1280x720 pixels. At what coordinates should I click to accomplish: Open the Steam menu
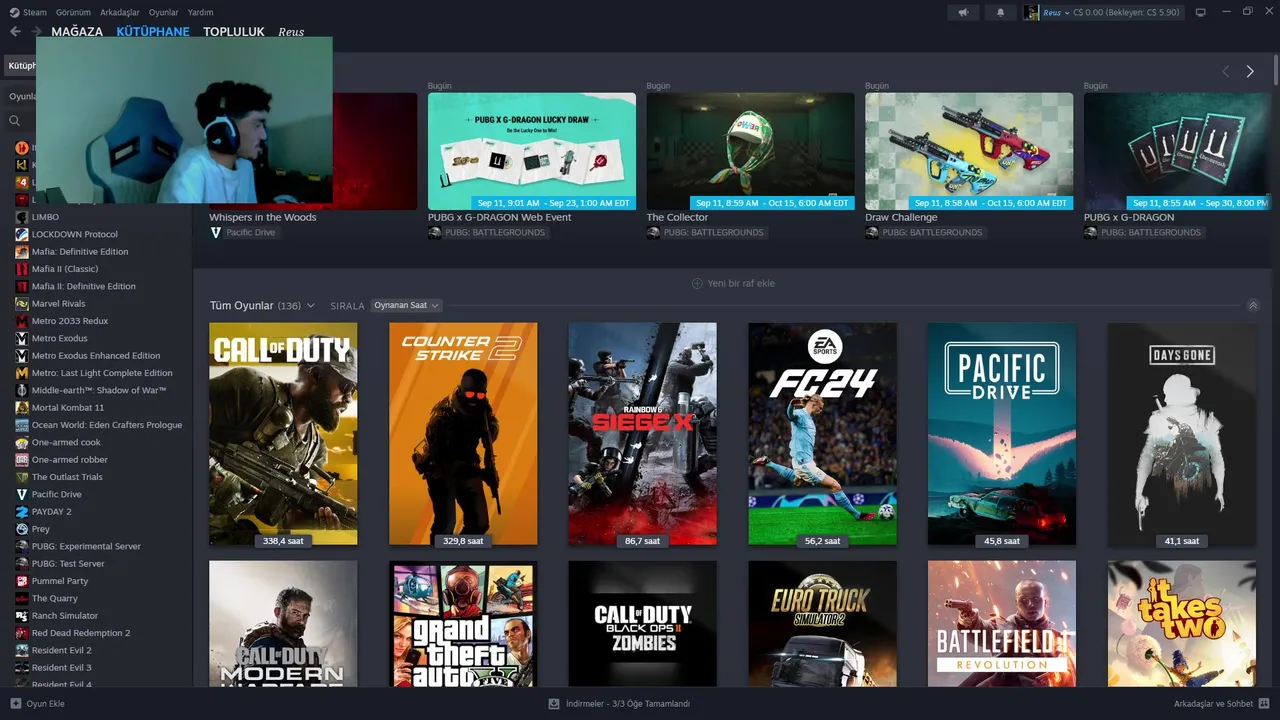point(35,12)
